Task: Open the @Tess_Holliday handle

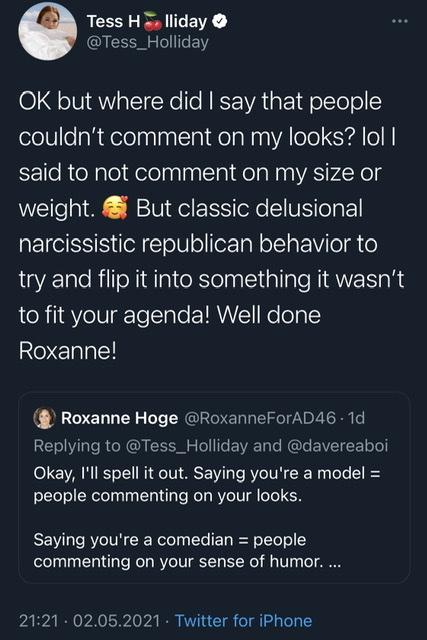Action: (147, 42)
